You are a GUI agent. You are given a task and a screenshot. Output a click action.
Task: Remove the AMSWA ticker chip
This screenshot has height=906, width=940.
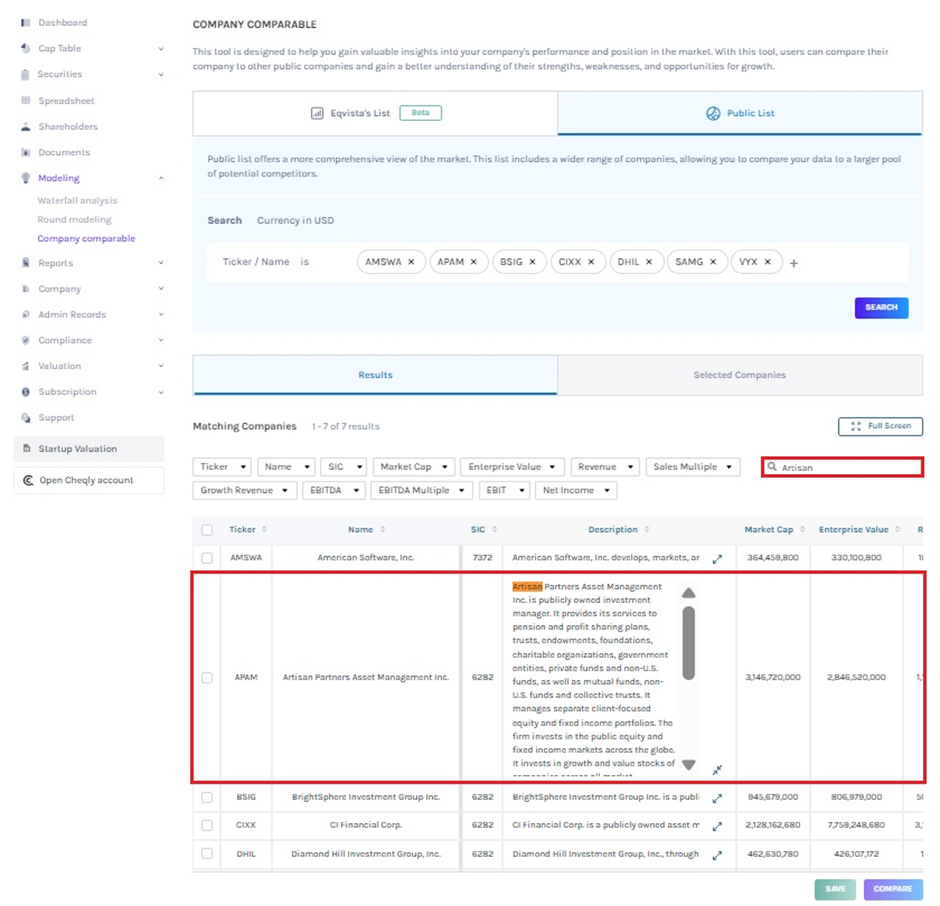[x=411, y=262]
